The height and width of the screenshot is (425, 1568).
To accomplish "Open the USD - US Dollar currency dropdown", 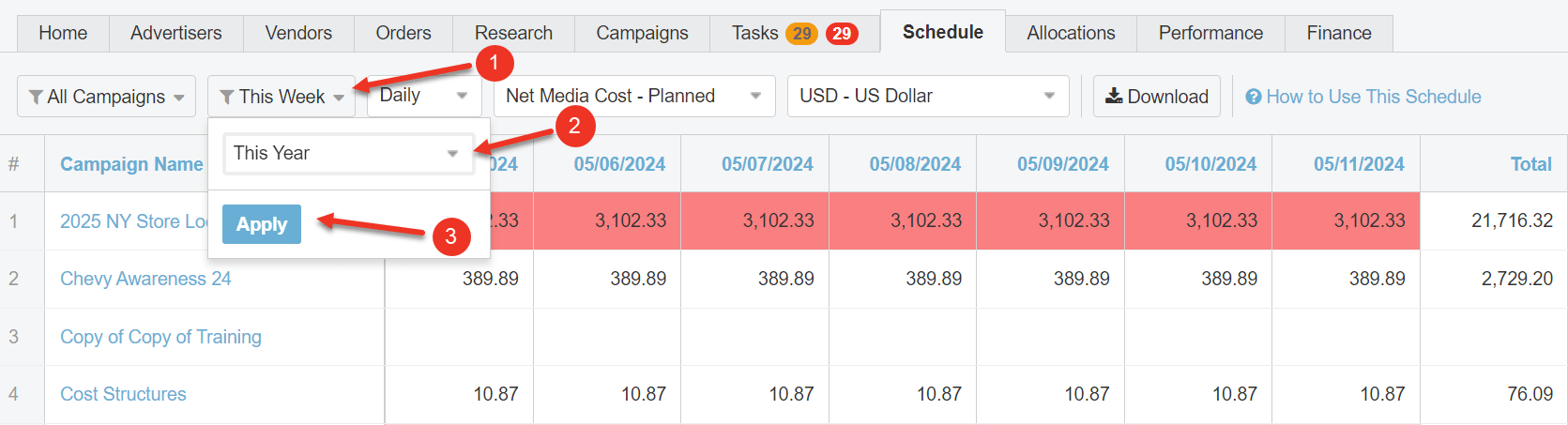I will (927, 96).
